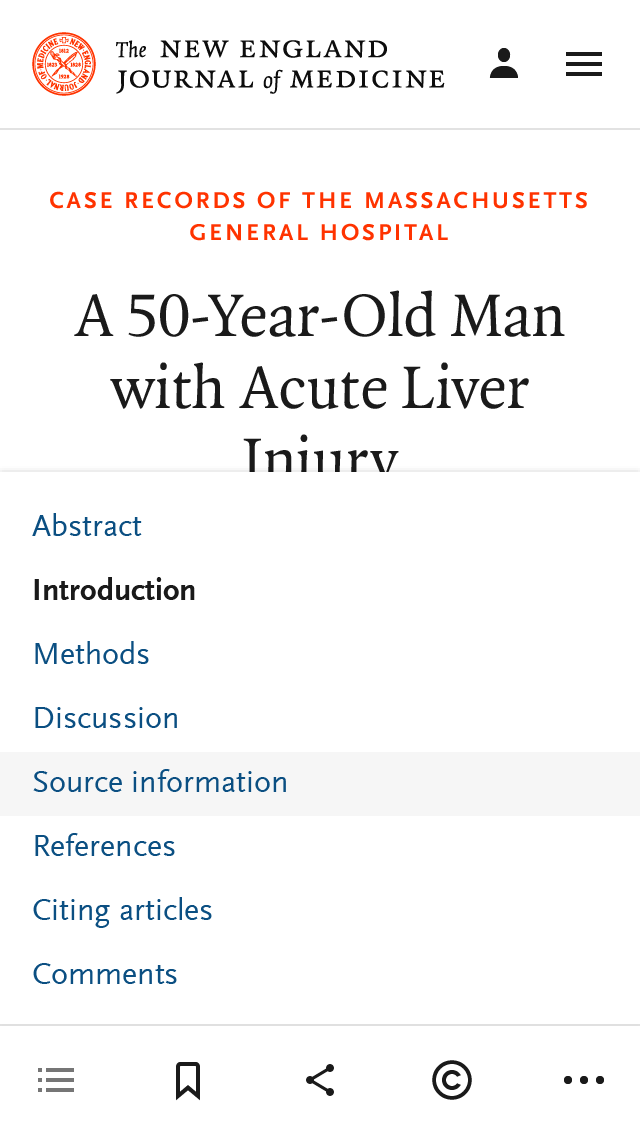
Task: Select the Introduction section entry
Action: (114, 590)
